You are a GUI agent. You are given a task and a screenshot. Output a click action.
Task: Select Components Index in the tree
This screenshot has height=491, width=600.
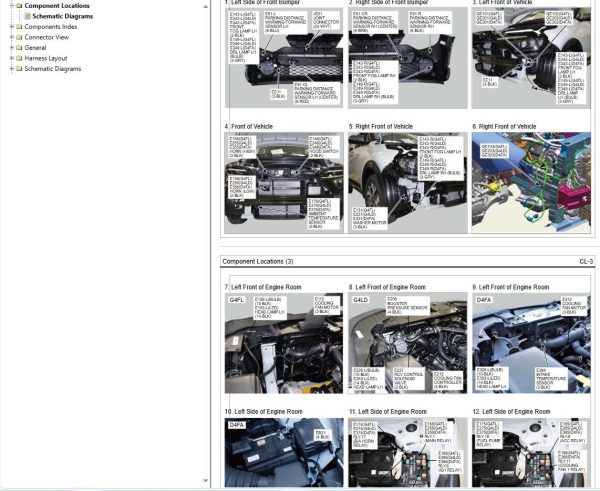[x=51, y=27]
